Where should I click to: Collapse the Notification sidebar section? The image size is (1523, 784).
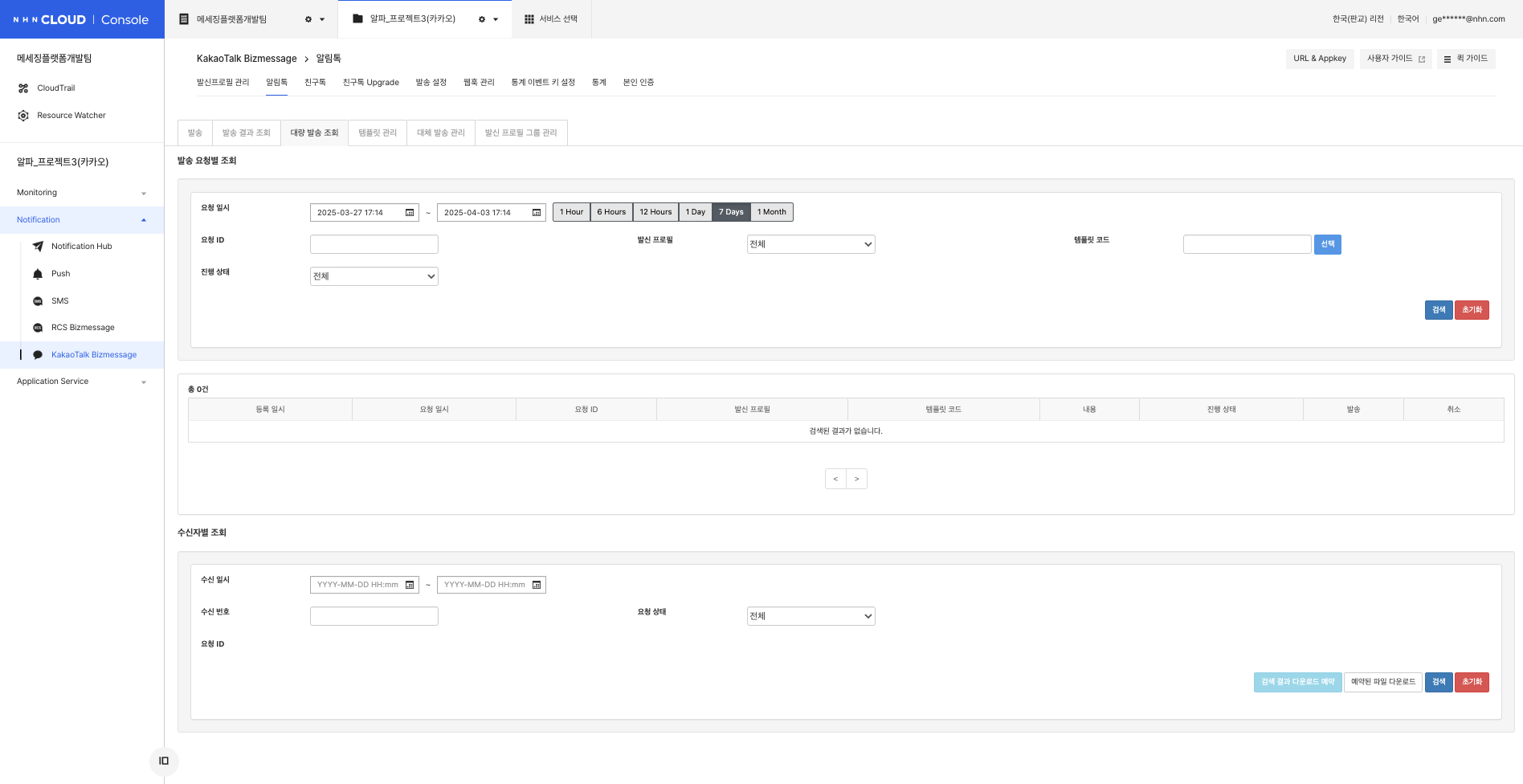(82, 220)
